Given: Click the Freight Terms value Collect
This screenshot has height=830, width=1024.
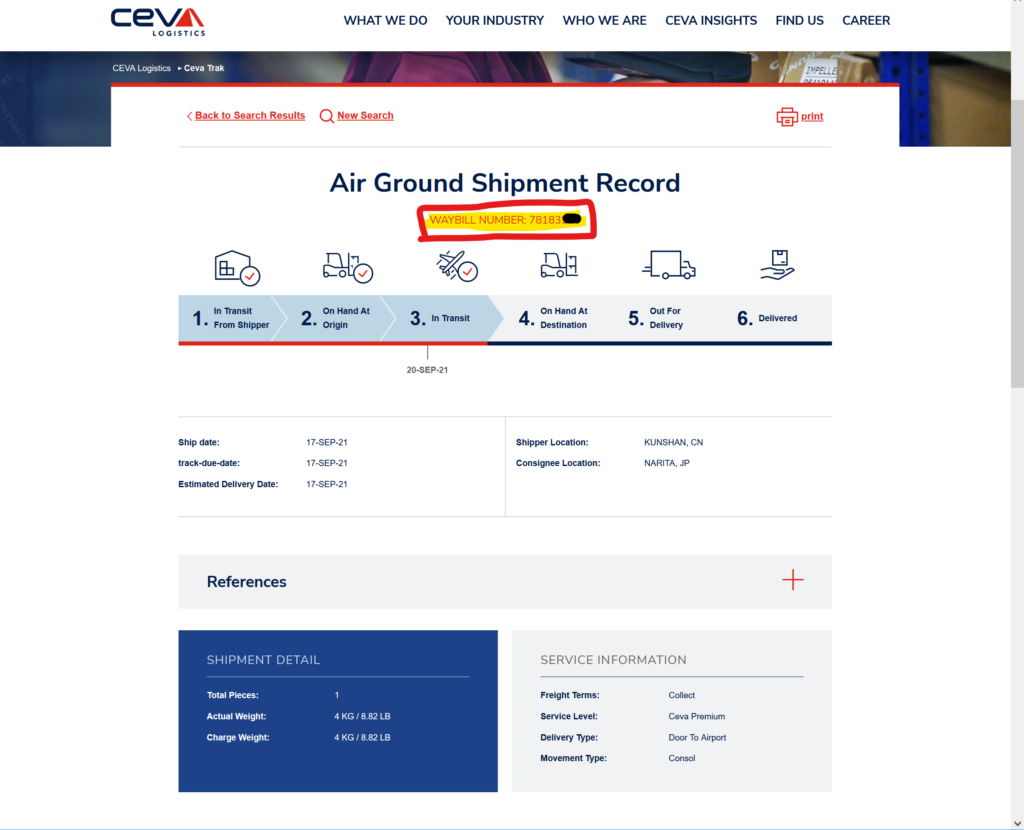Looking at the screenshot, I should 681,695.
